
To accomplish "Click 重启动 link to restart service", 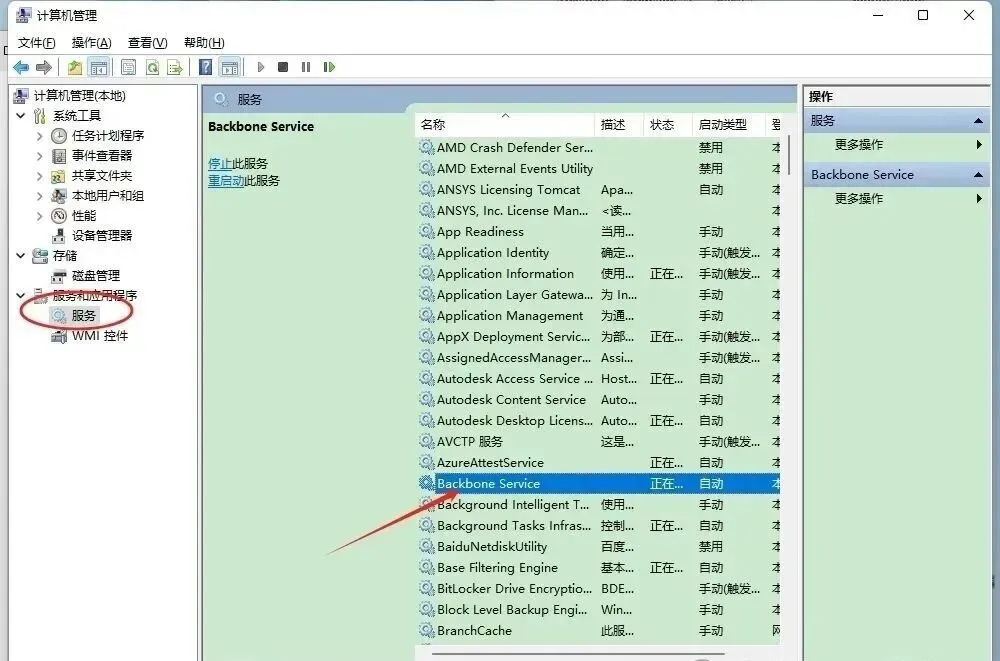I will click(226, 181).
